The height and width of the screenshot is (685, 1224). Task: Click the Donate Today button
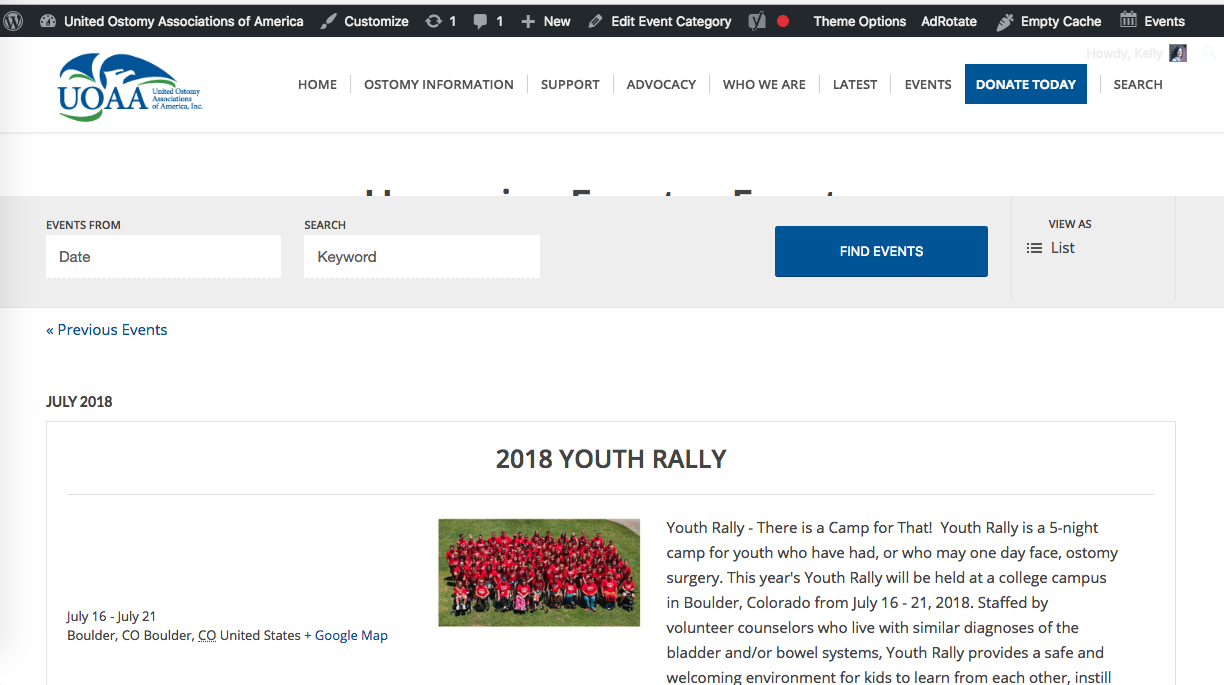(x=1025, y=85)
